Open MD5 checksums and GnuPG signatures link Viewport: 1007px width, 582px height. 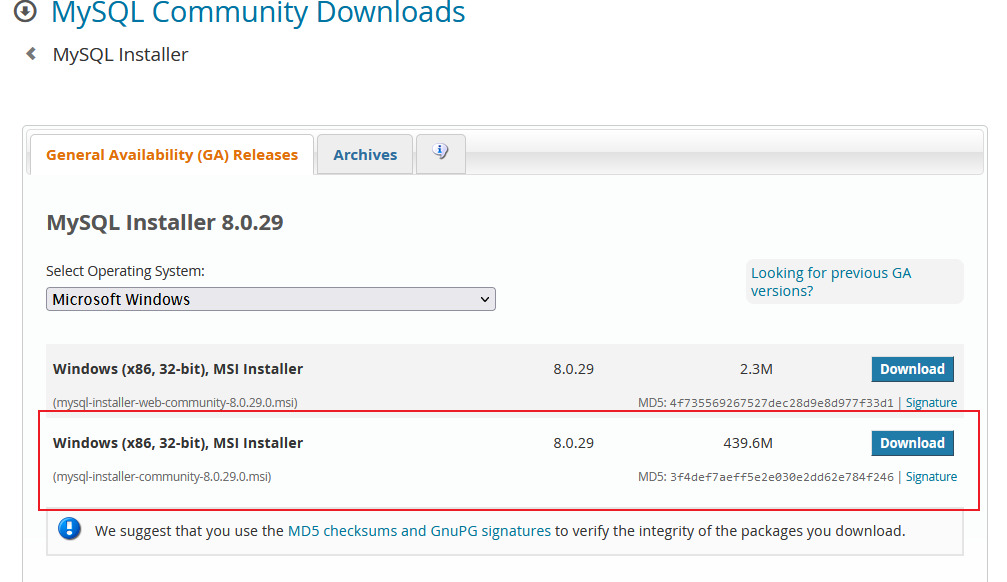419,531
